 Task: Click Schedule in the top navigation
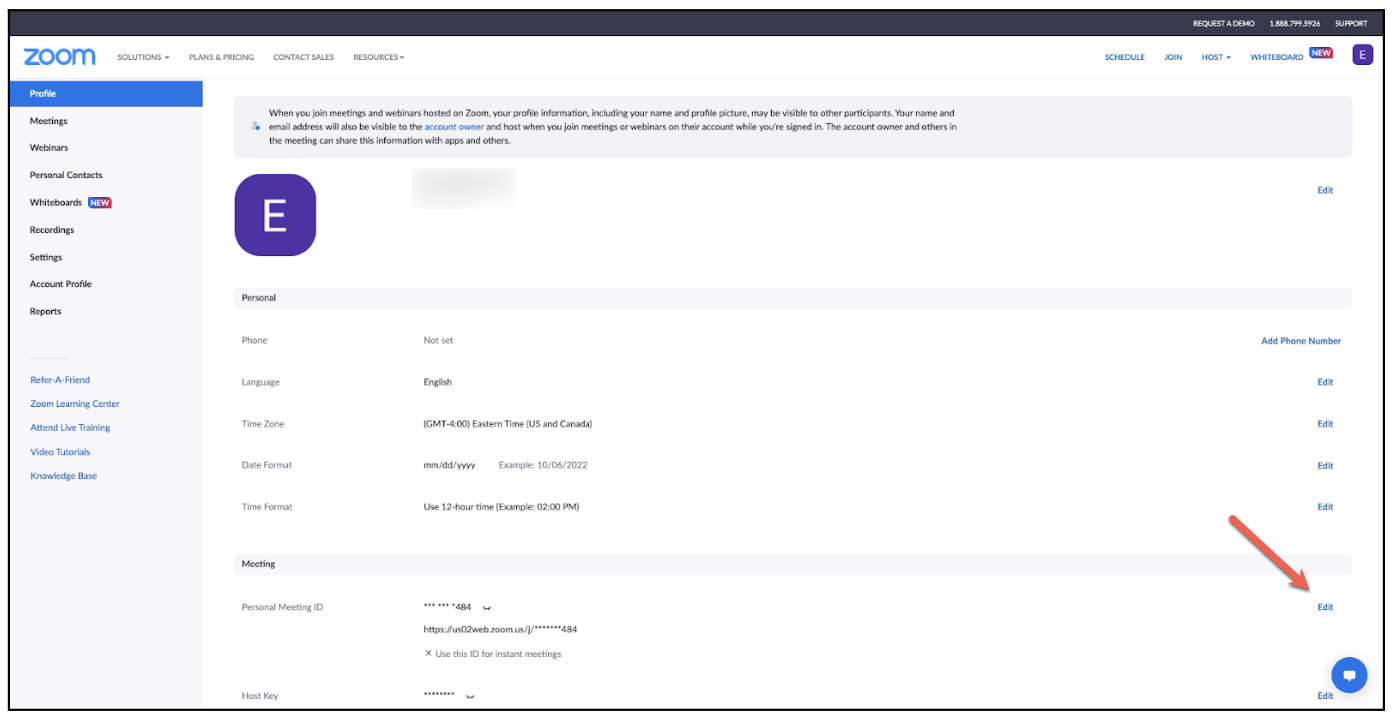click(1124, 58)
